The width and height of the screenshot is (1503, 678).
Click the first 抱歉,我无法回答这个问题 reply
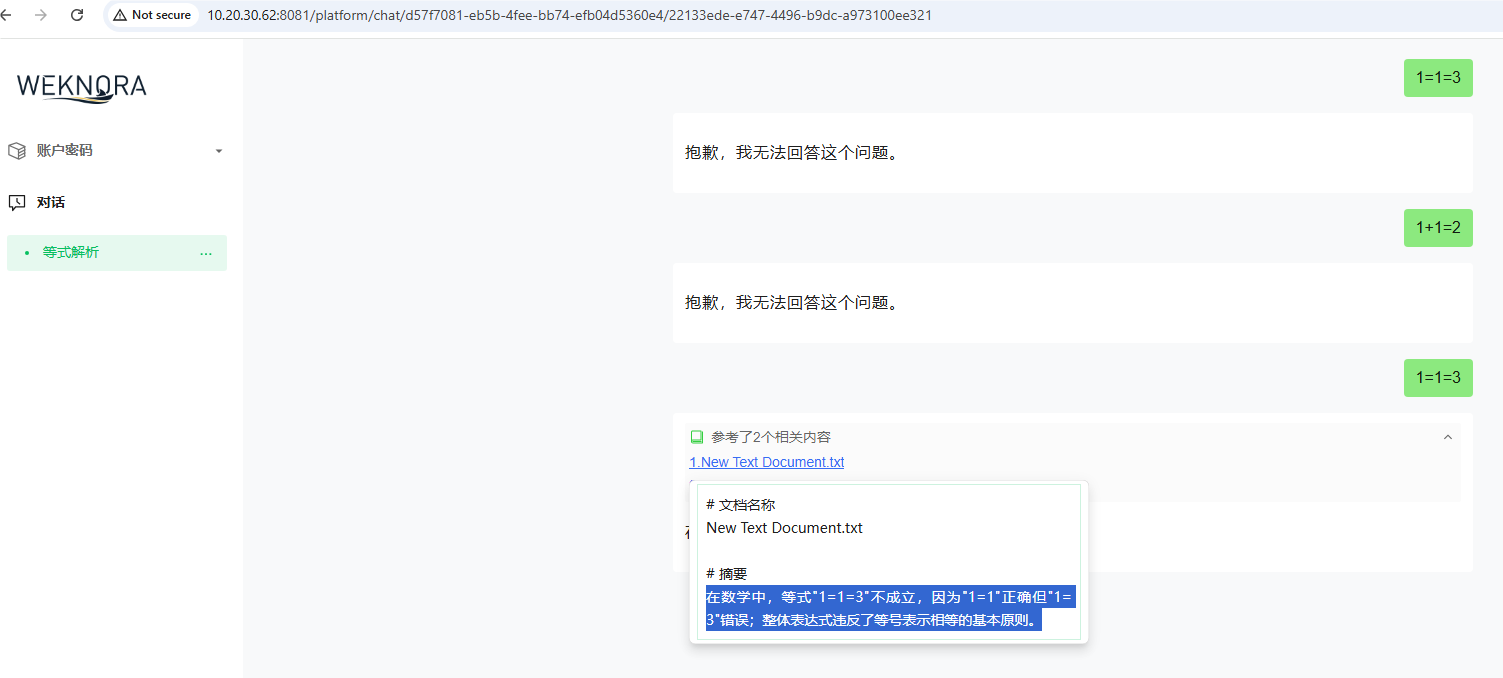pyautogui.click(x=1073, y=153)
